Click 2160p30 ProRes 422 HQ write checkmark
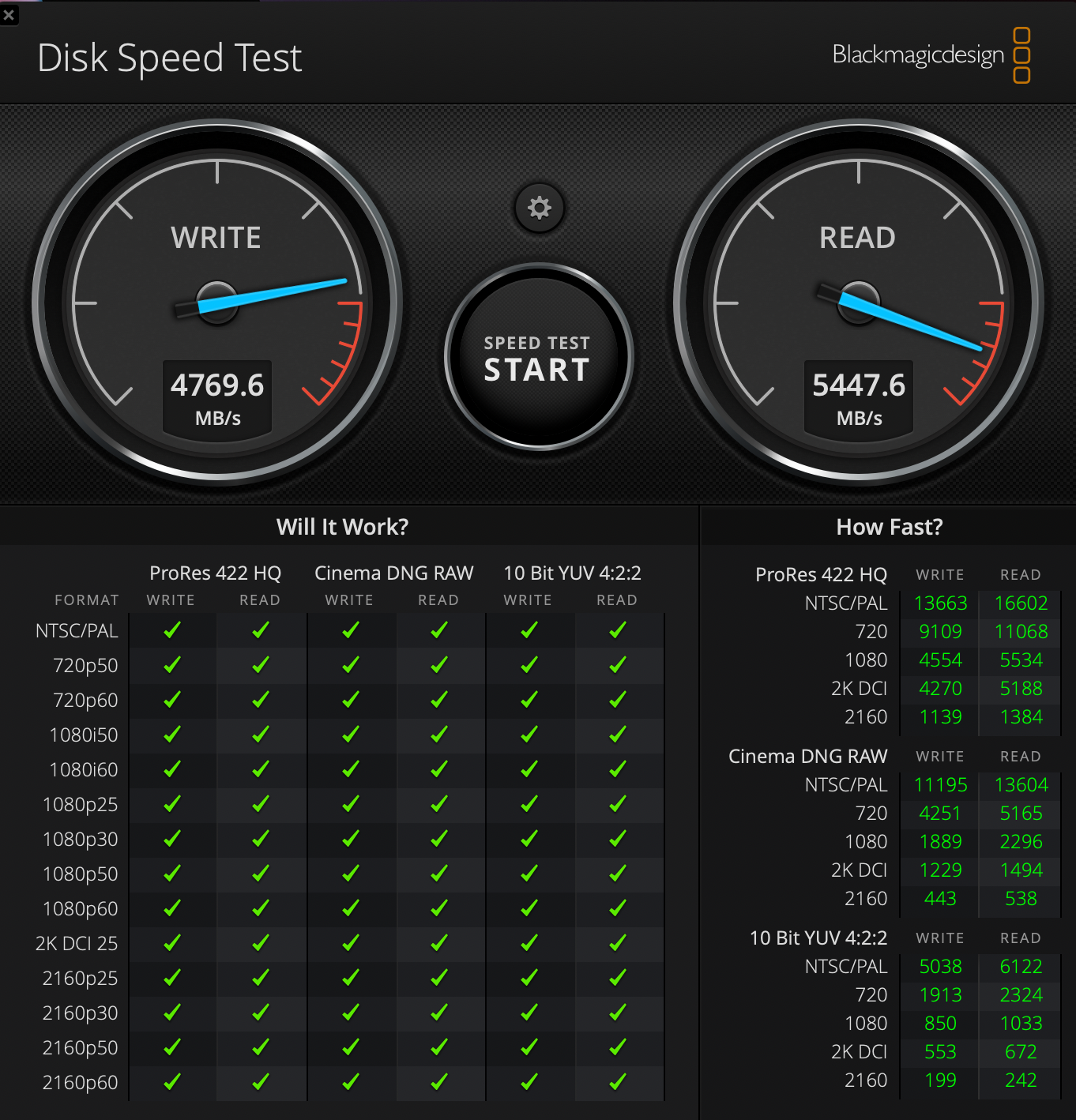Image resolution: width=1076 pixels, height=1120 pixels. pyautogui.click(x=171, y=1012)
